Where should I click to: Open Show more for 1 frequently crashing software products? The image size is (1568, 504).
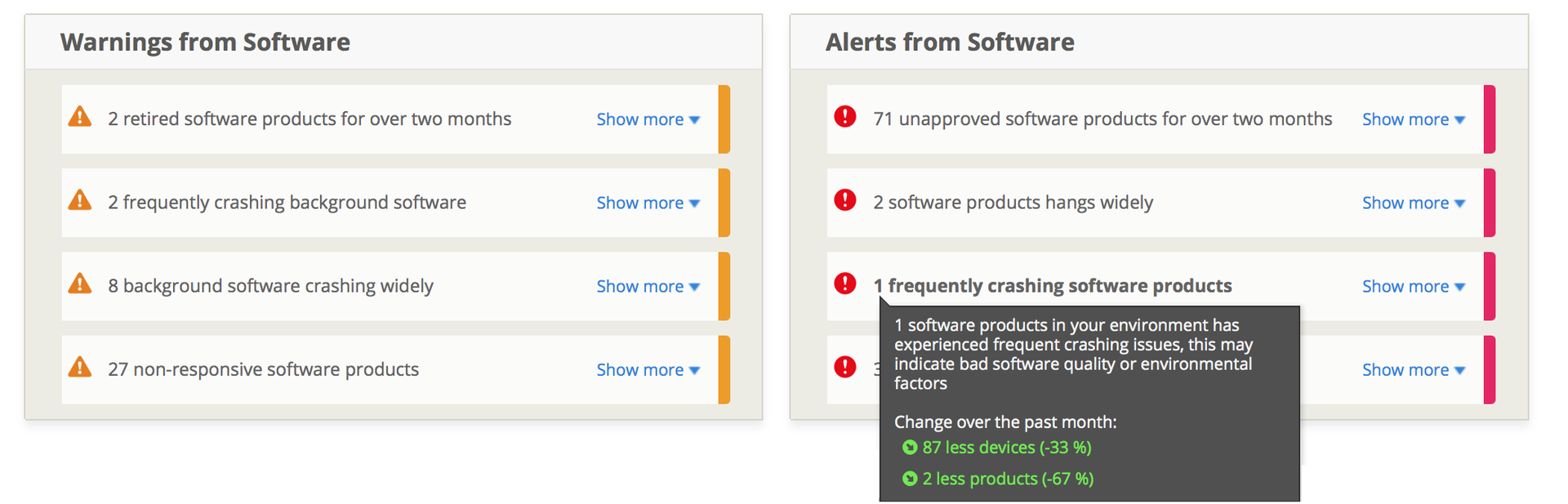[x=1414, y=286]
